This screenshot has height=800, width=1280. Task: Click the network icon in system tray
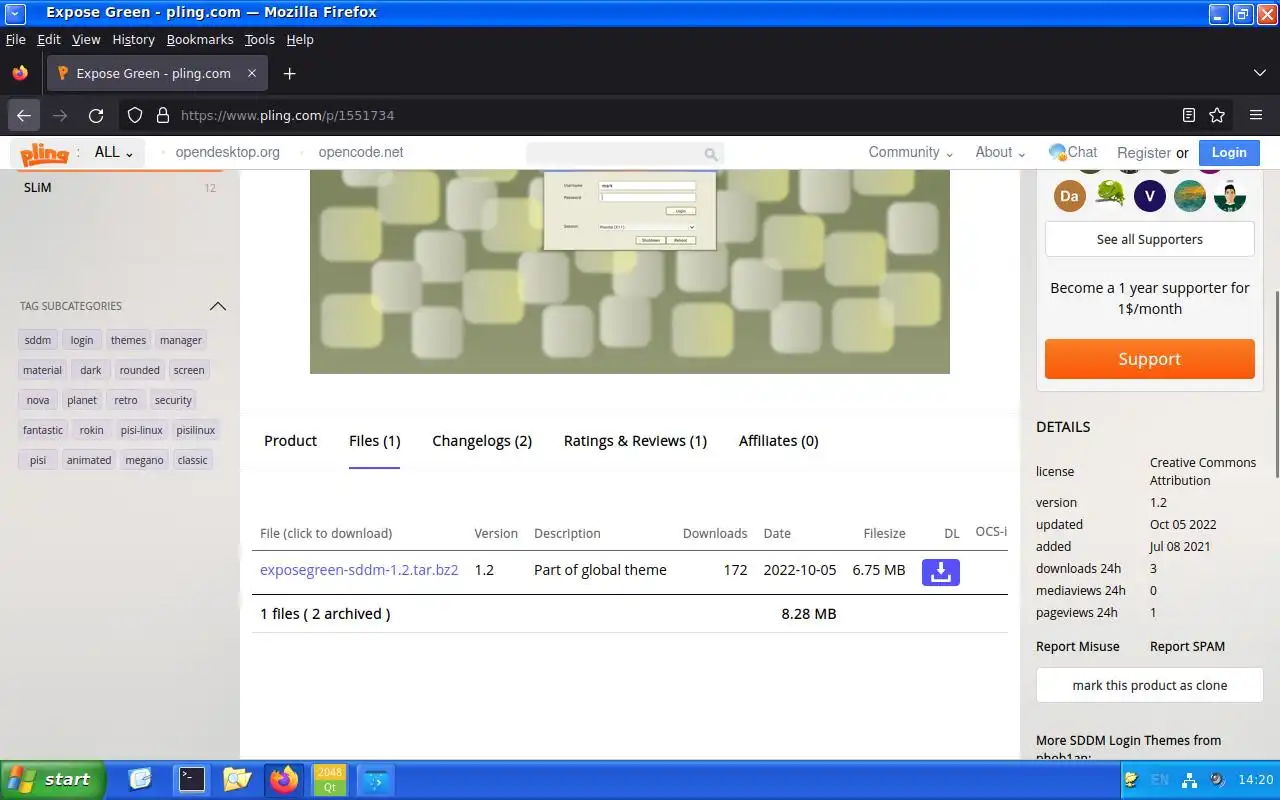tap(1189, 780)
